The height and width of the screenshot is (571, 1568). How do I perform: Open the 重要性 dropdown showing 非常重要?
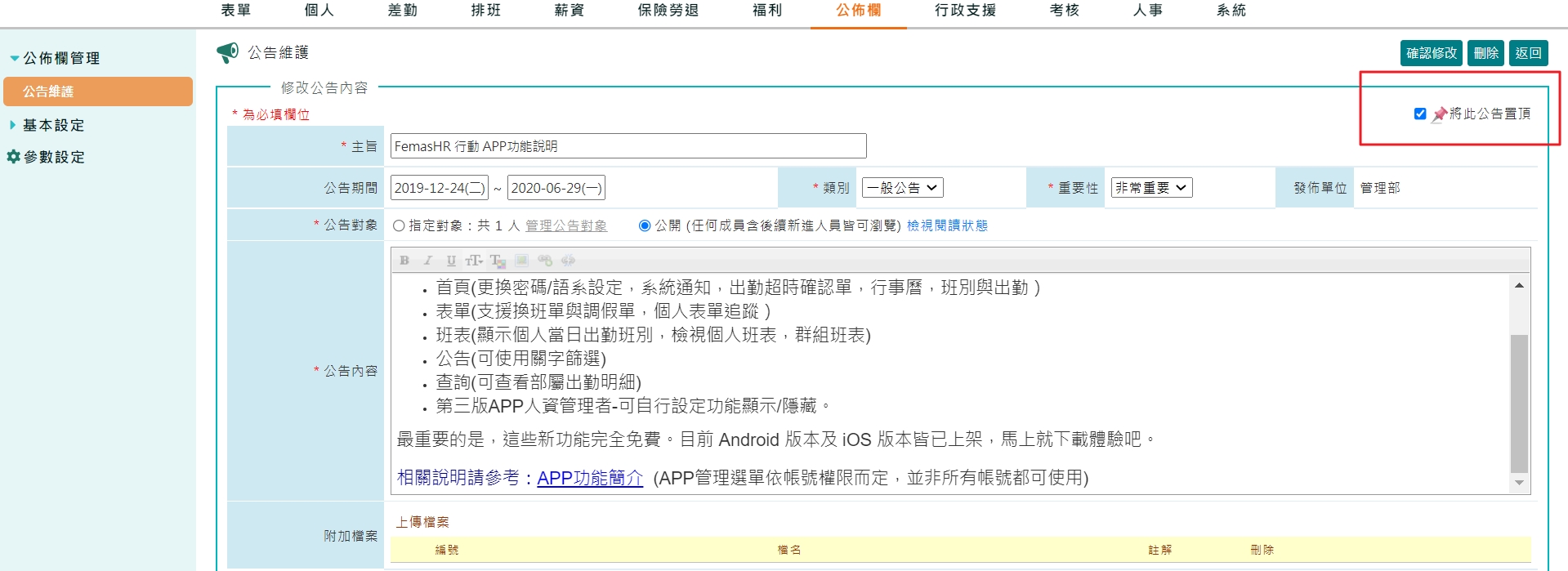tap(1151, 188)
